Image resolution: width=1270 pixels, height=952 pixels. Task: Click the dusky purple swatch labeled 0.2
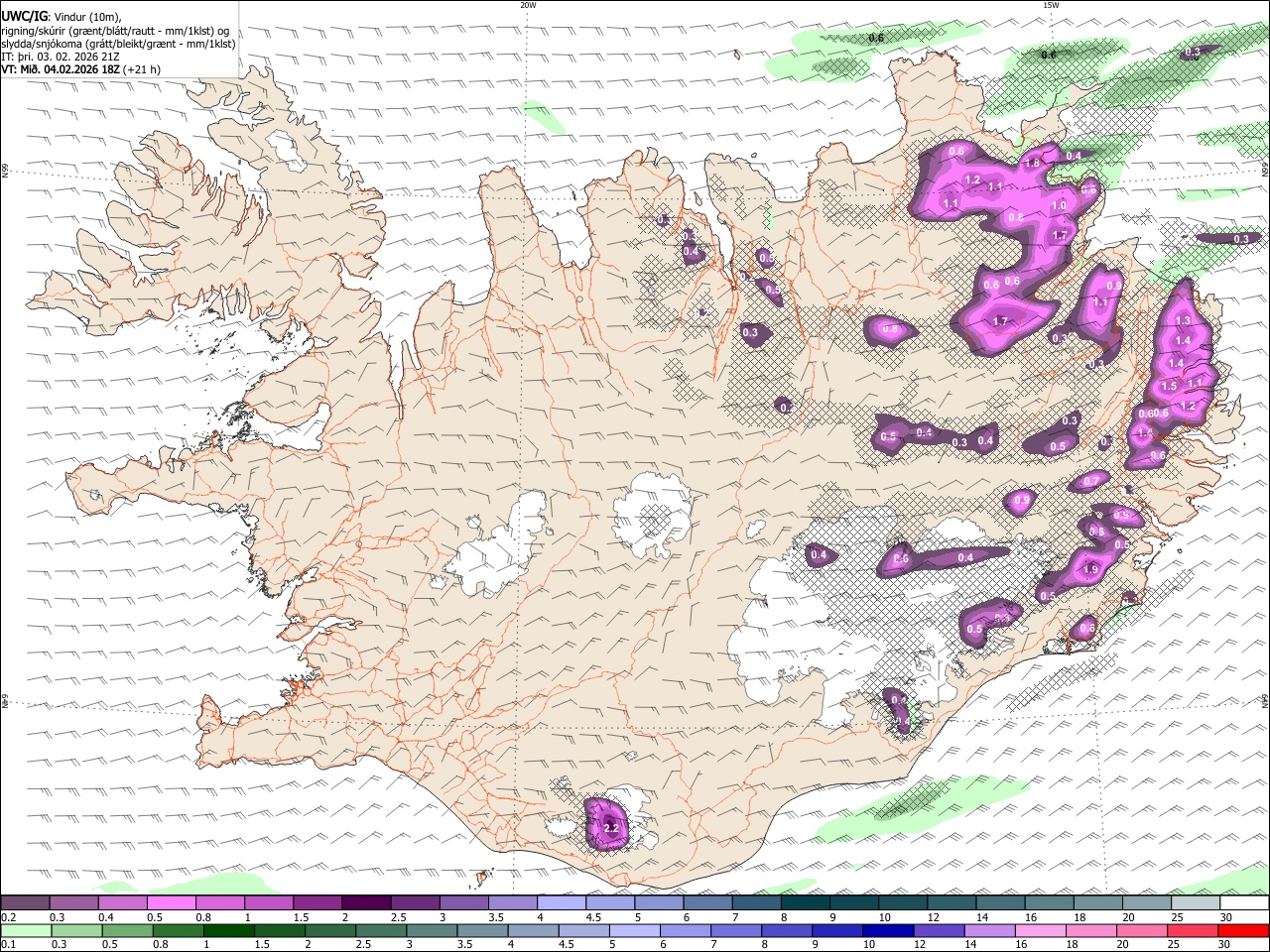pos(25,903)
